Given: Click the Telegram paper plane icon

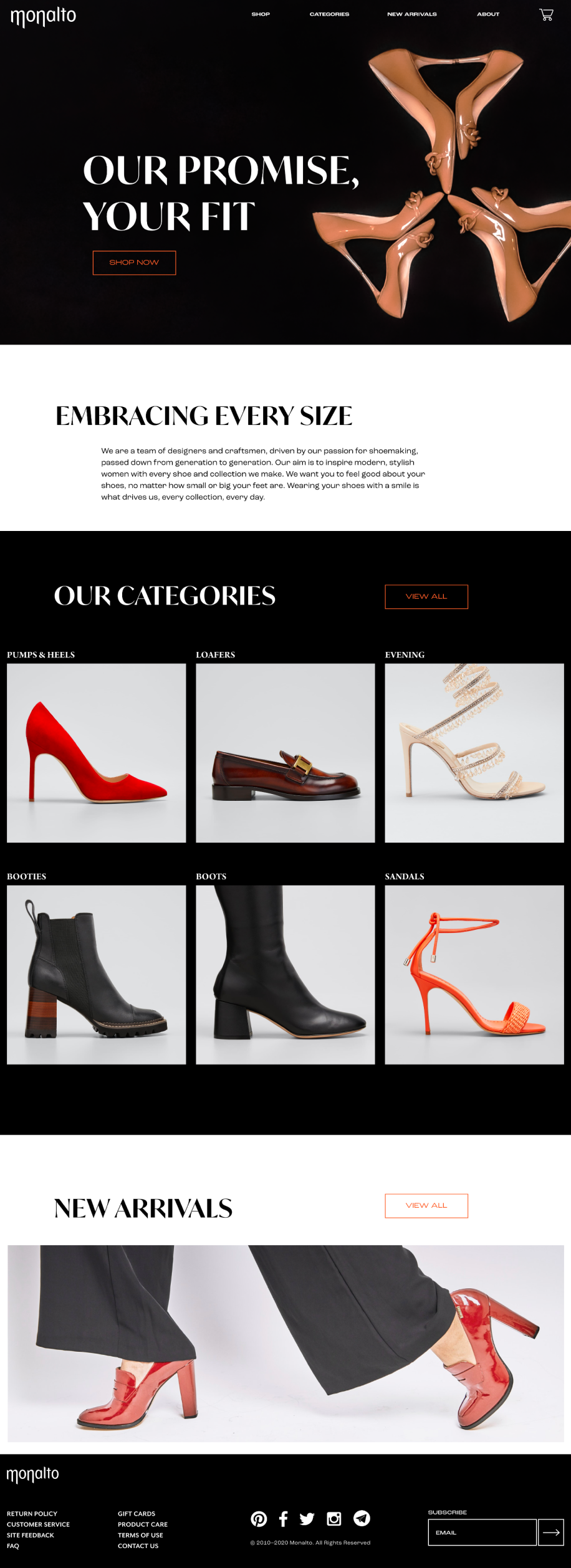Looking at the screenshot, I should (x=362, y=1518).
